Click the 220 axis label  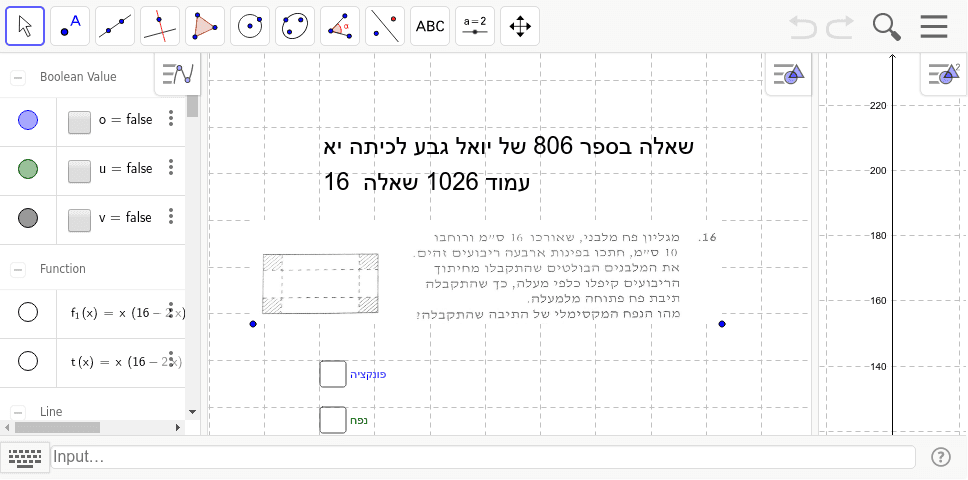click(877, 106)
